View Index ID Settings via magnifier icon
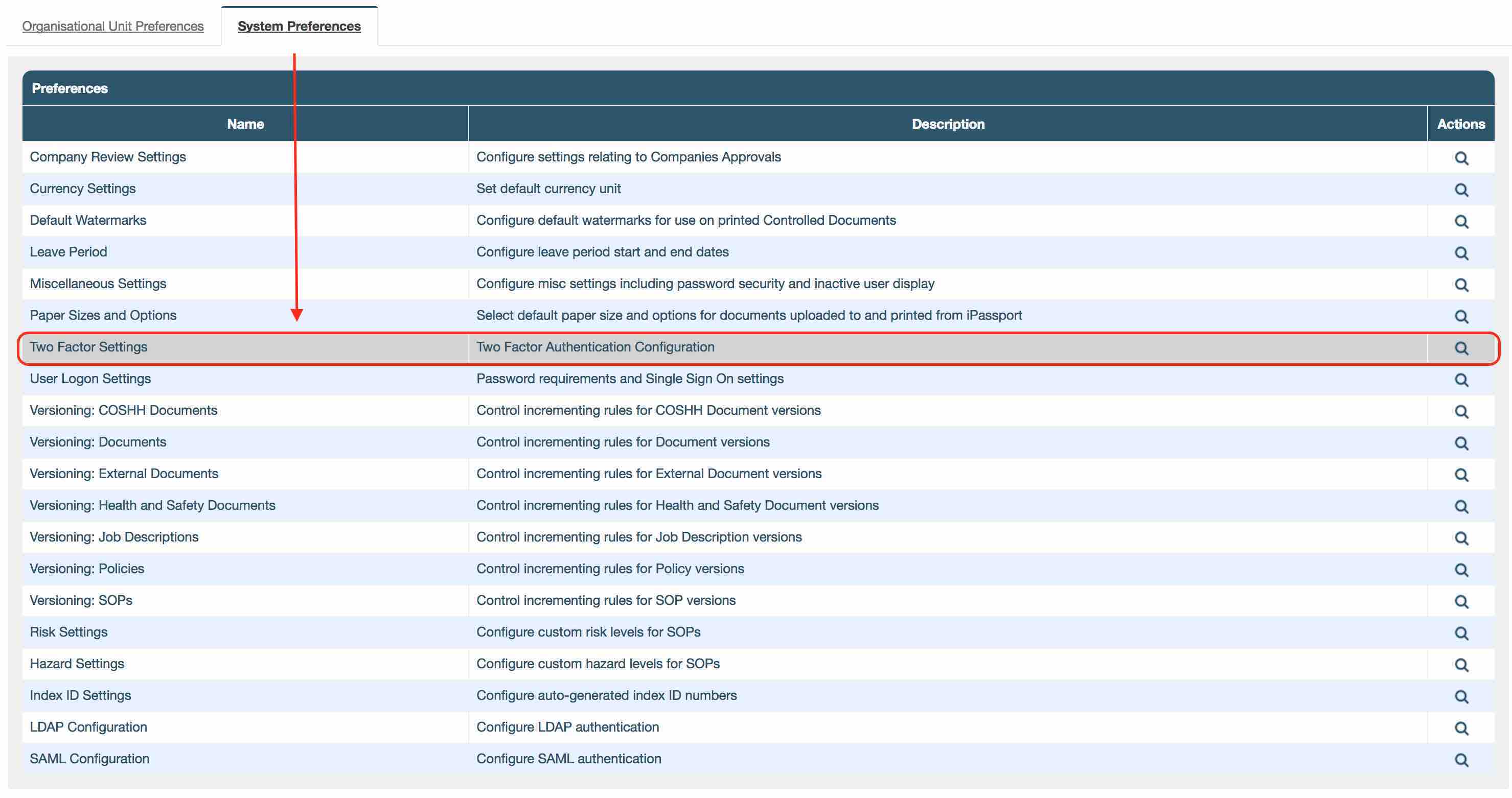This screenshot has width=1512, height=798. [1461, 697]
